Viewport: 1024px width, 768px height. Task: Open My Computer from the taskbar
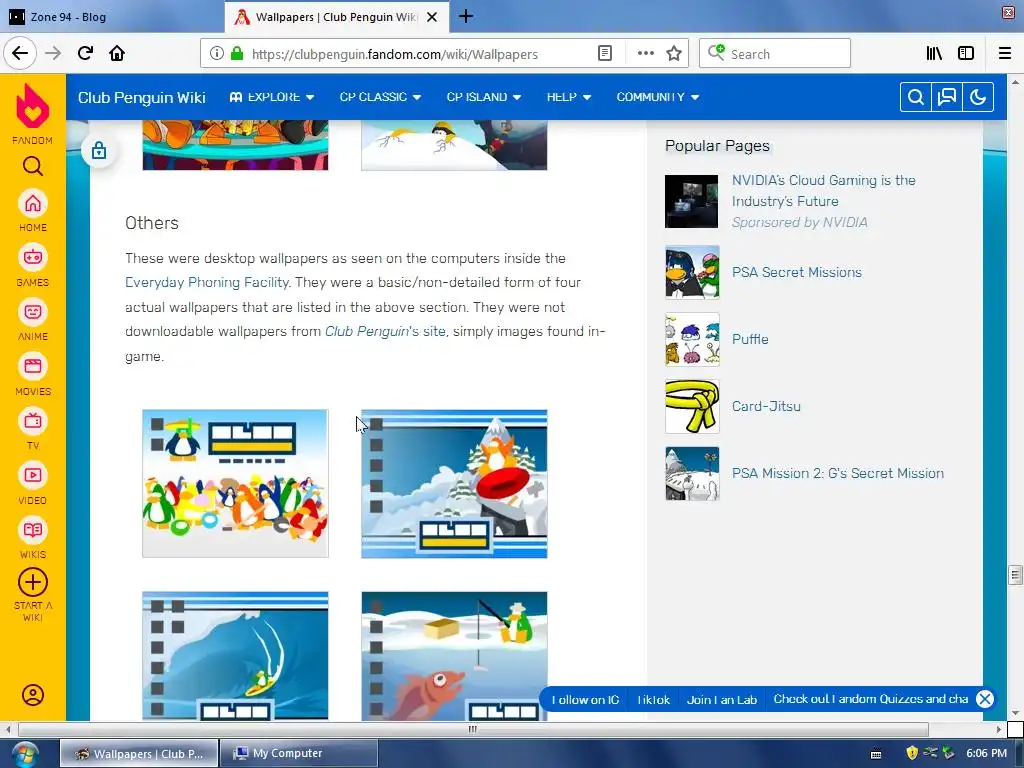[x=298, y=753]
